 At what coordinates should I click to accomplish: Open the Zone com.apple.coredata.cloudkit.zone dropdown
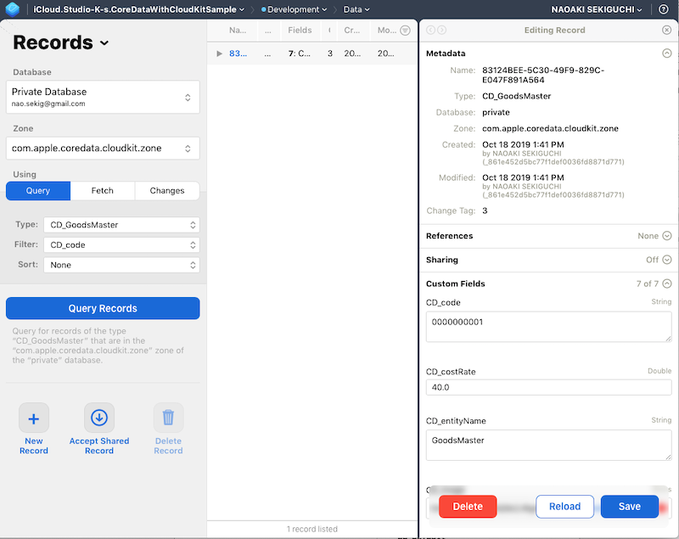click(x=103, y=148)
